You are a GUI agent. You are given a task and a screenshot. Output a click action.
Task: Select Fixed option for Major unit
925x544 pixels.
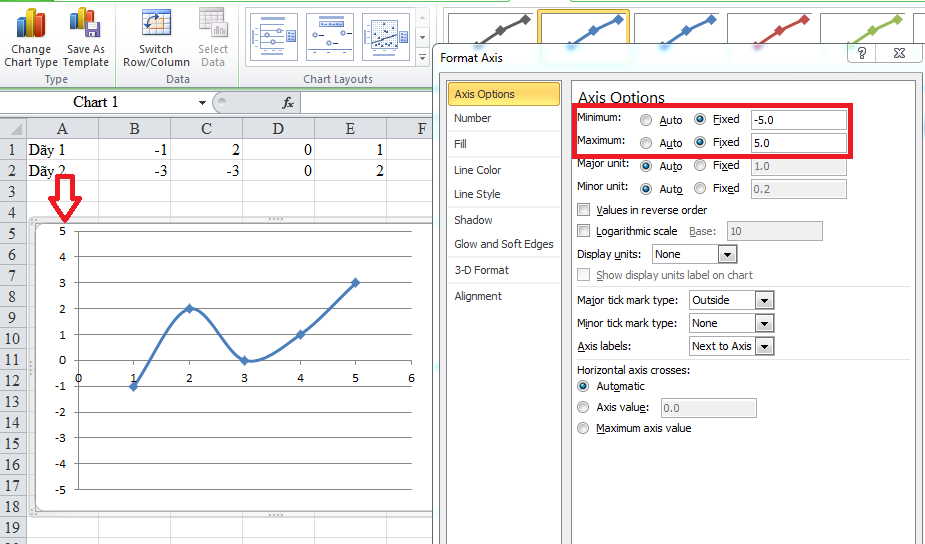(x=700, y=166)
